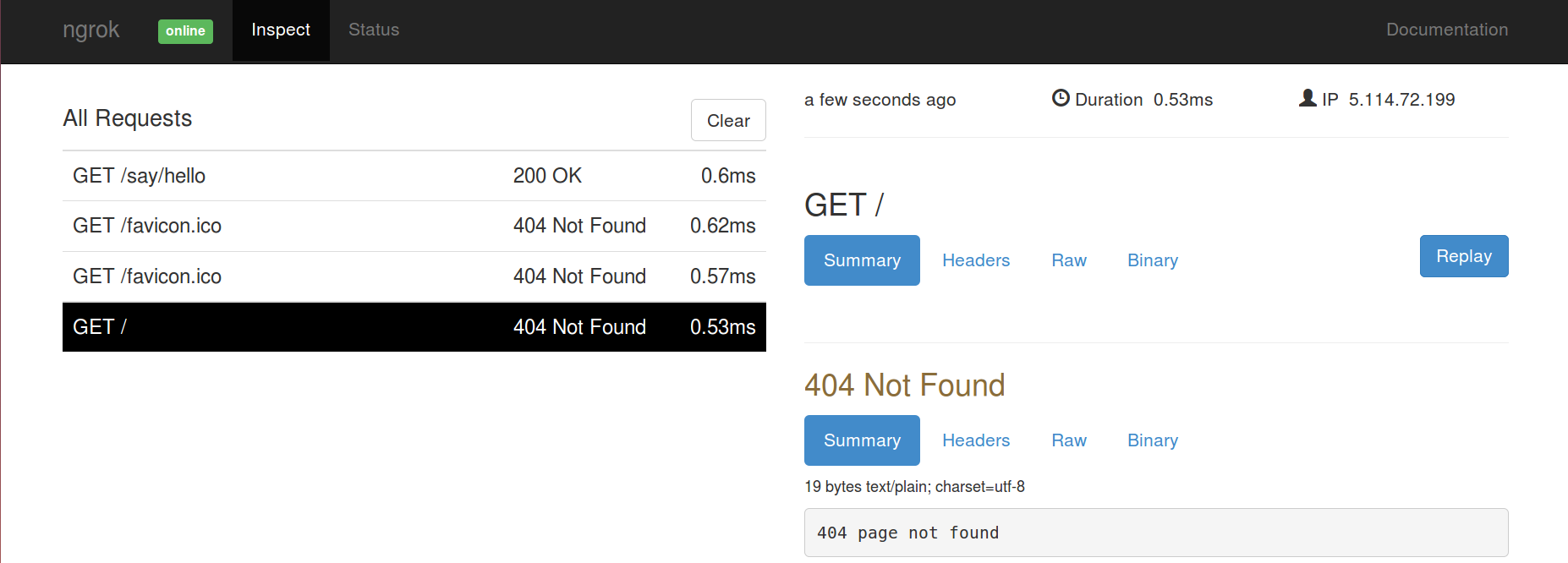Show request Raw tab under GET /
The image size is (1568, 563).
pyautogui.click(x=1069, y=260)
